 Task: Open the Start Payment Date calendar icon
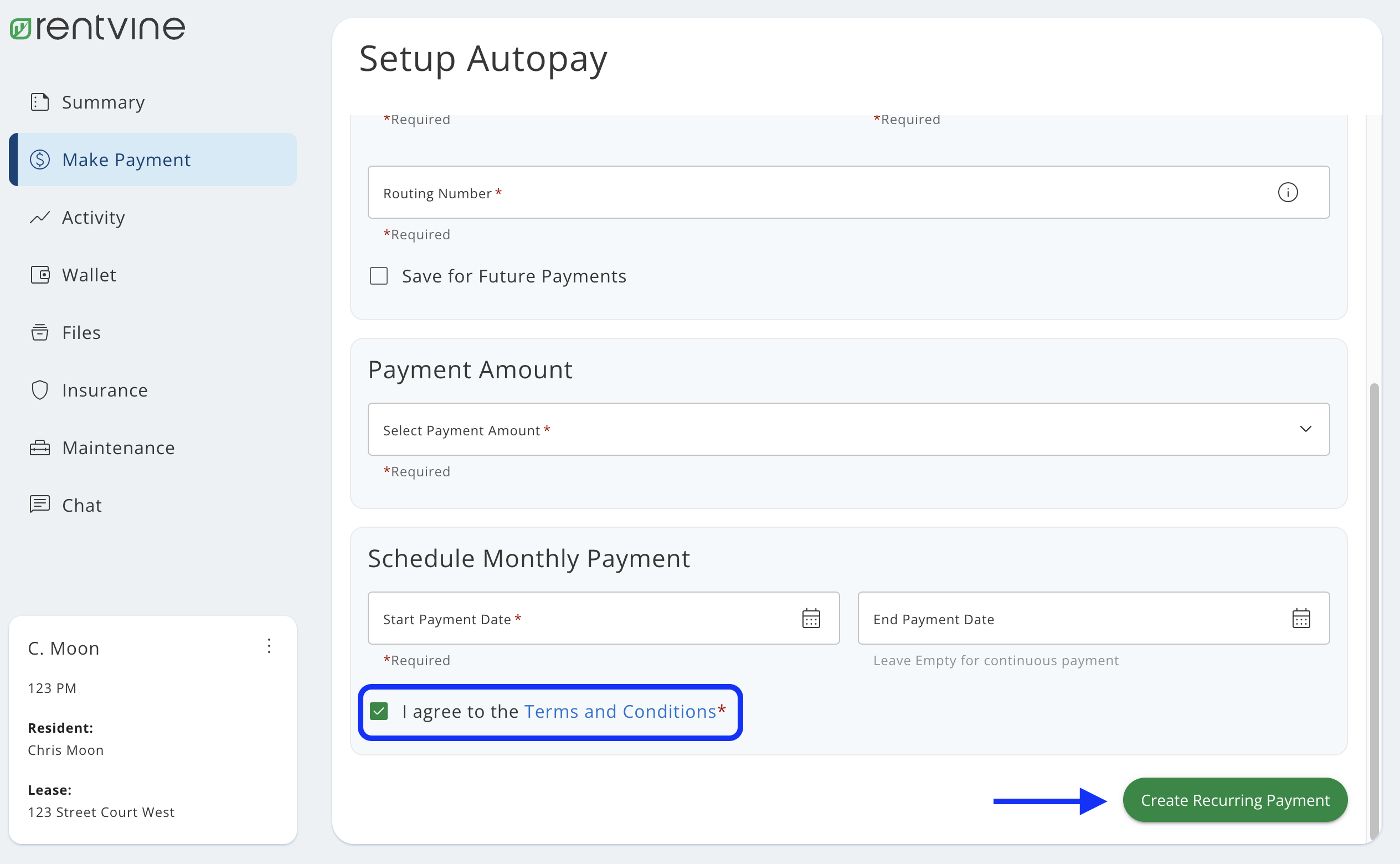point(811,618)
